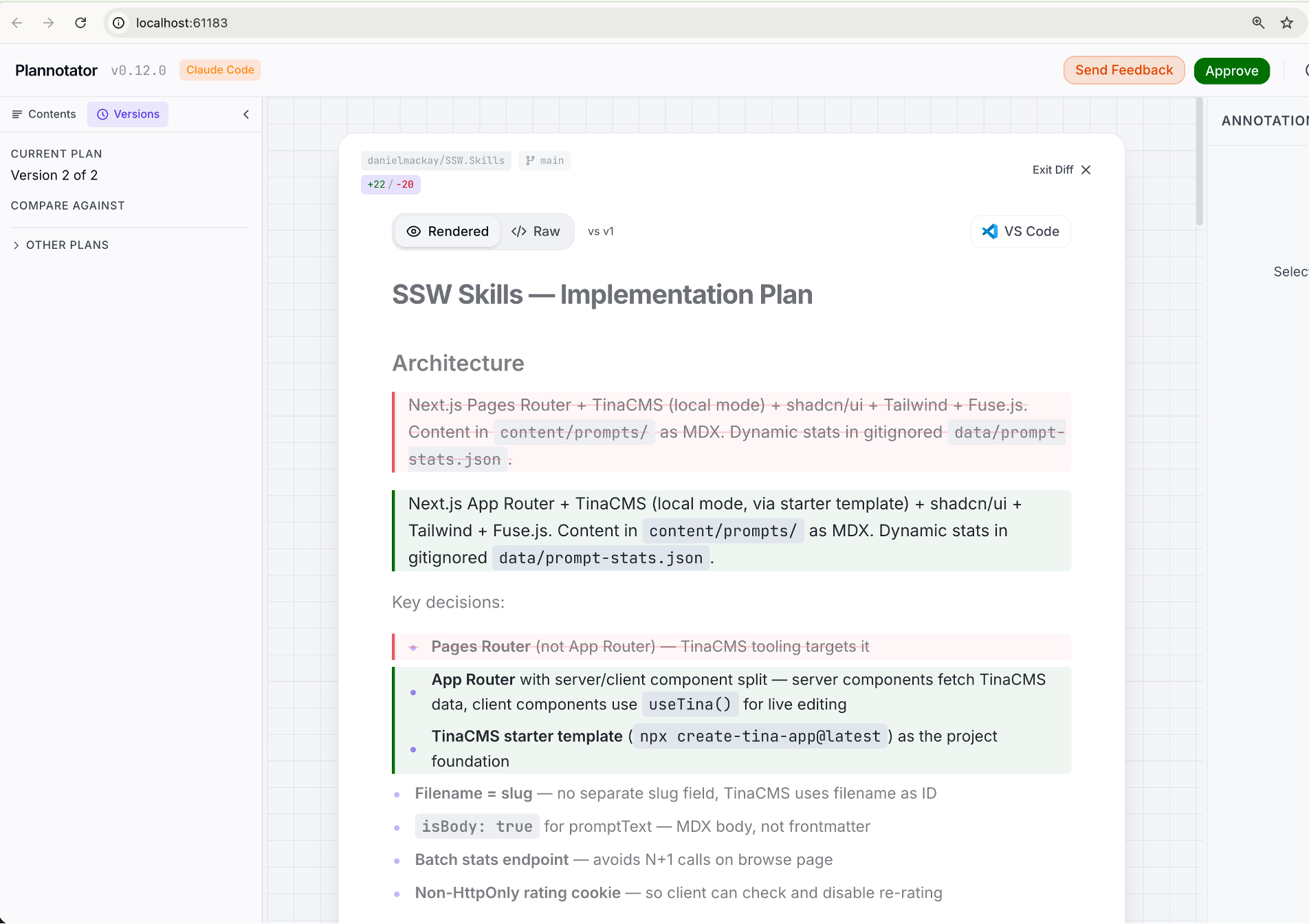
Task: Open the Versions tab
Action: [135, 114]
